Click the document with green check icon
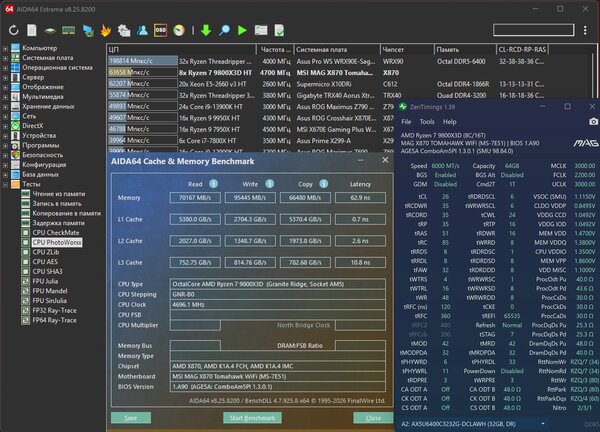This screenshot has width=600, height=432. [x=279, y=30]
